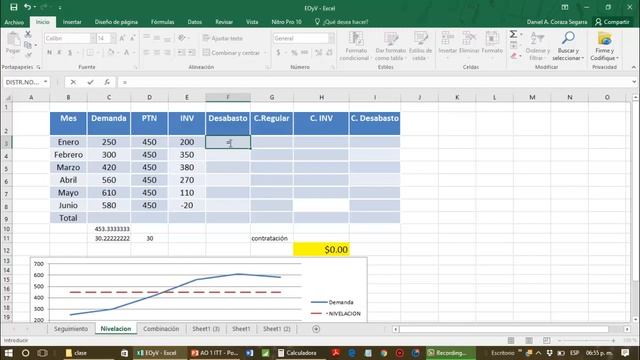Expand the Autosuma dropdown arrow
Image resolution: width=640 pixels, height=360 pixels.
[x=521, y=34]
